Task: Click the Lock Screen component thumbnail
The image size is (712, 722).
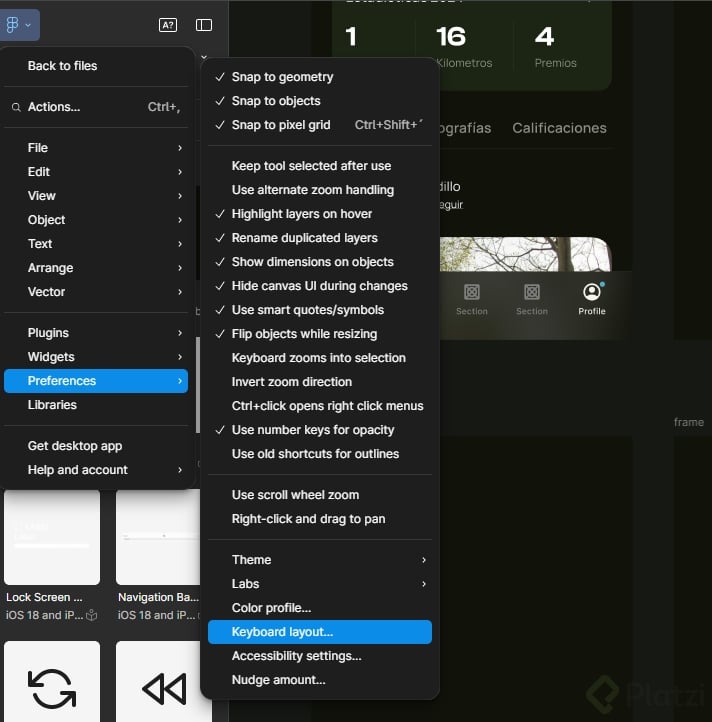Action: tap(52, 537)
